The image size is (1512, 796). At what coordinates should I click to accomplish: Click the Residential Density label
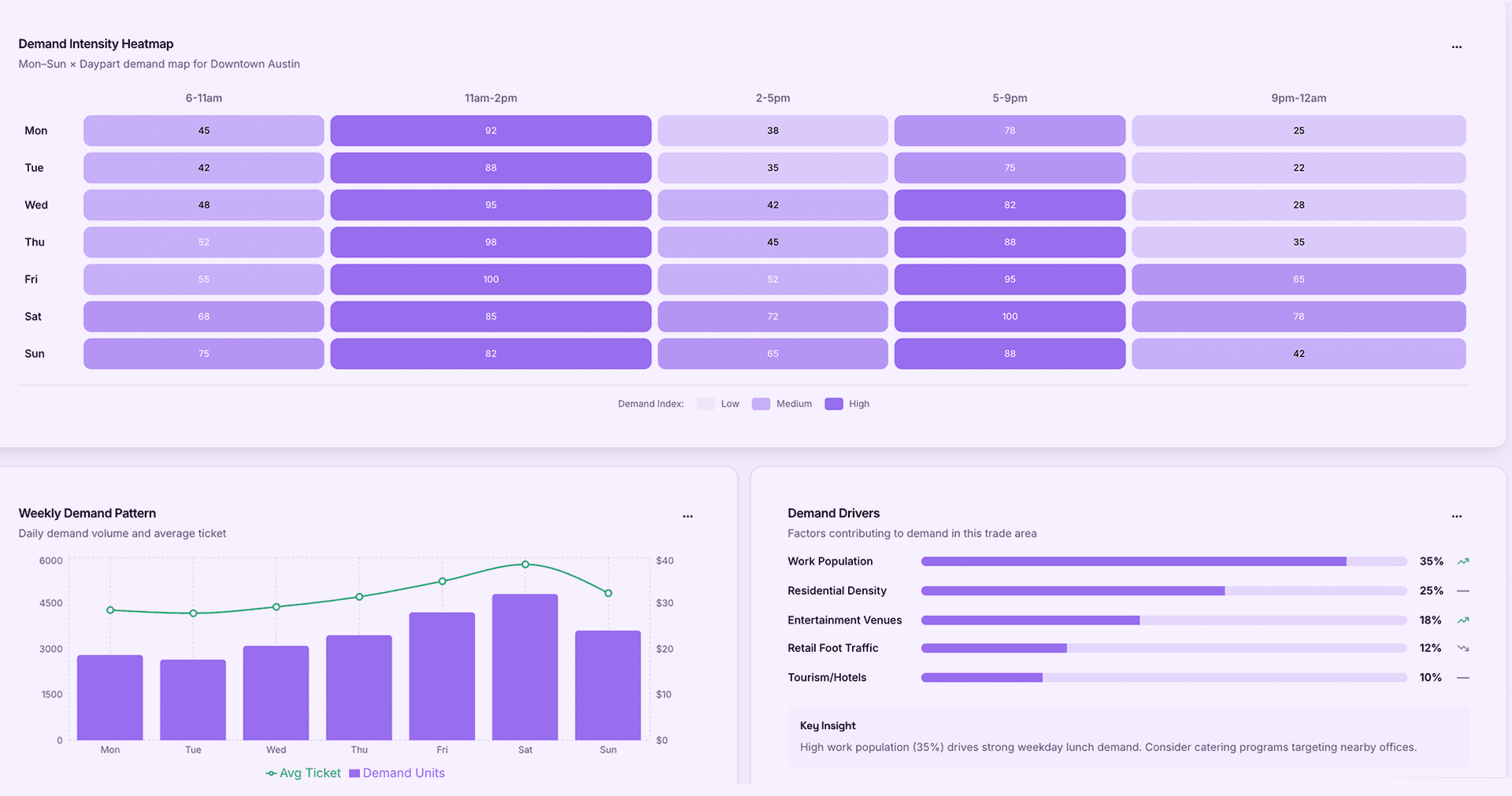[836, 591]
